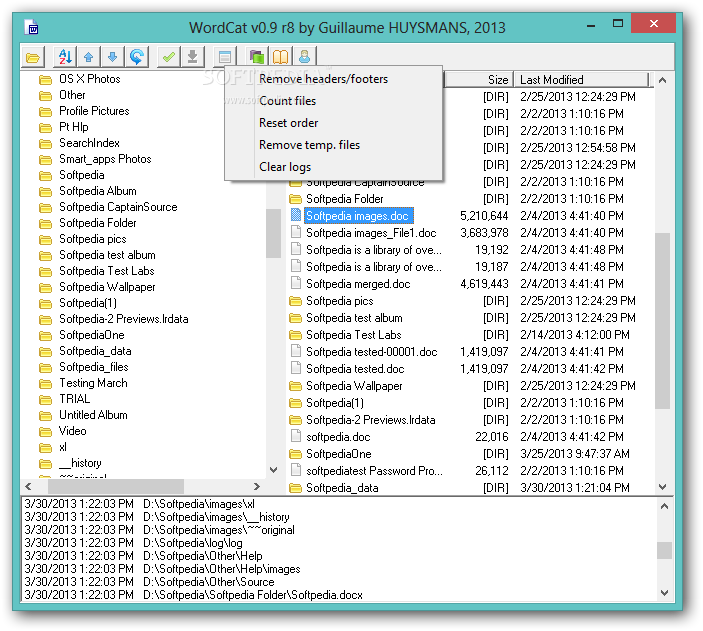
Task: Select SoftpediaOne folder in file list
Action: click(x=338, y=454)
